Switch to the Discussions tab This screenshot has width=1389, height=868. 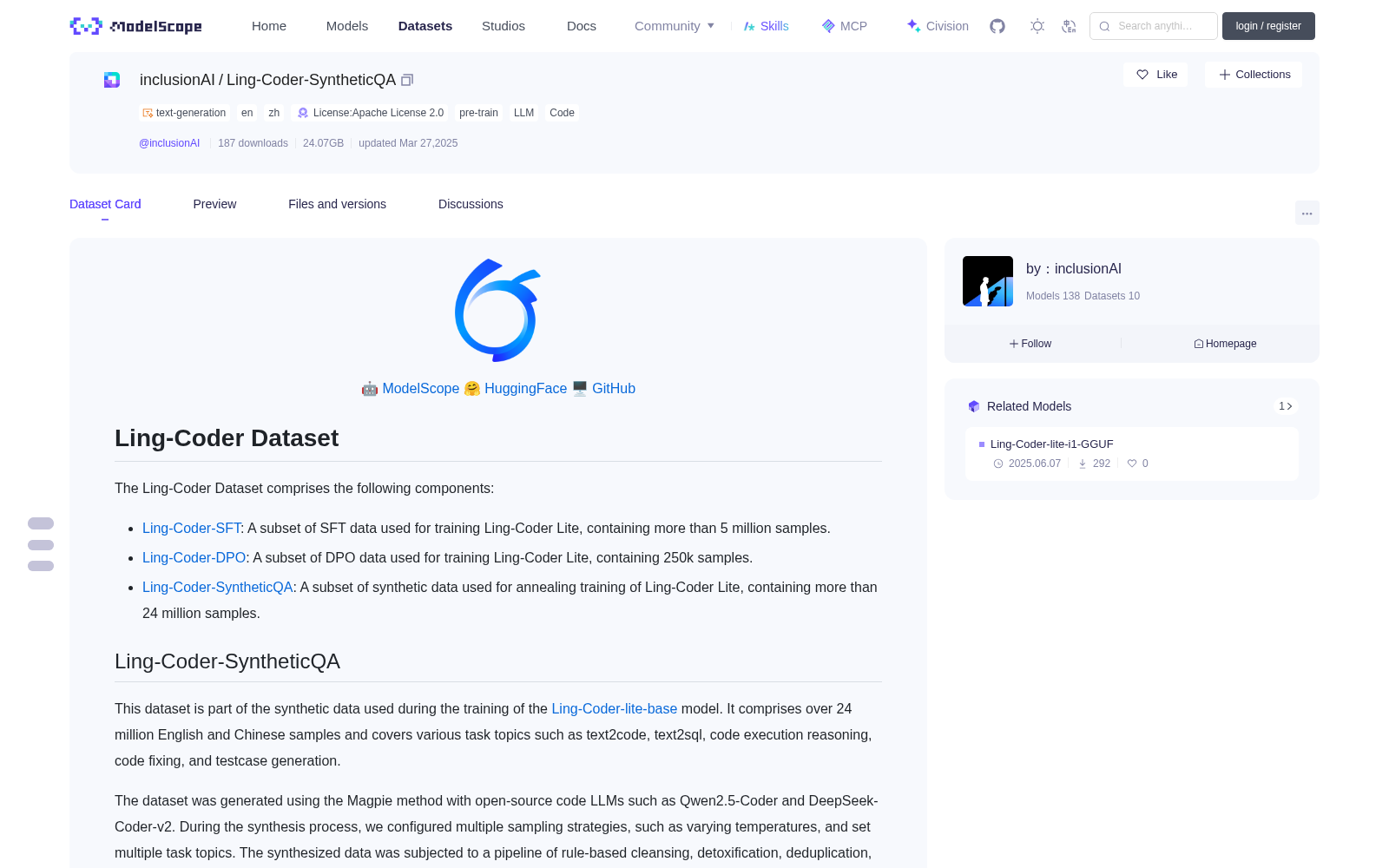click(x=471, y=204)
